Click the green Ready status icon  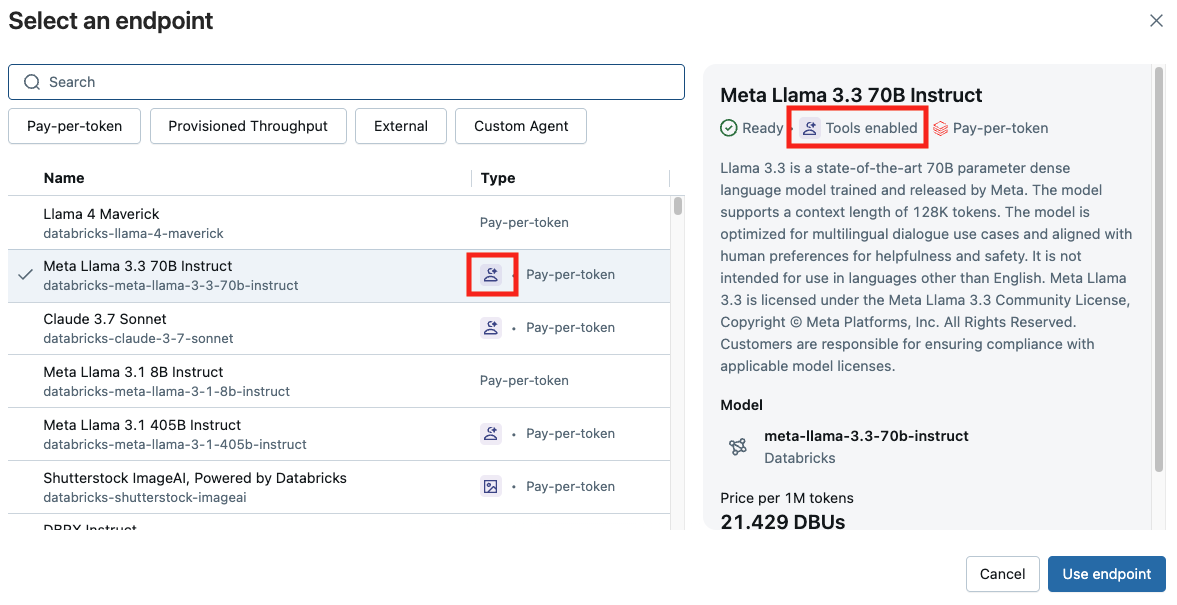click(729, 128)
